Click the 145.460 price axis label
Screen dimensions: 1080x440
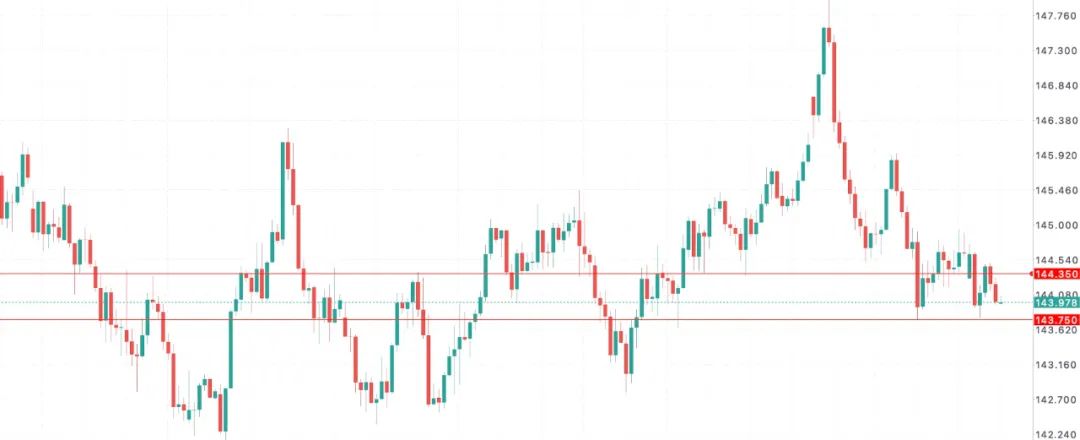click(1056, 190)
